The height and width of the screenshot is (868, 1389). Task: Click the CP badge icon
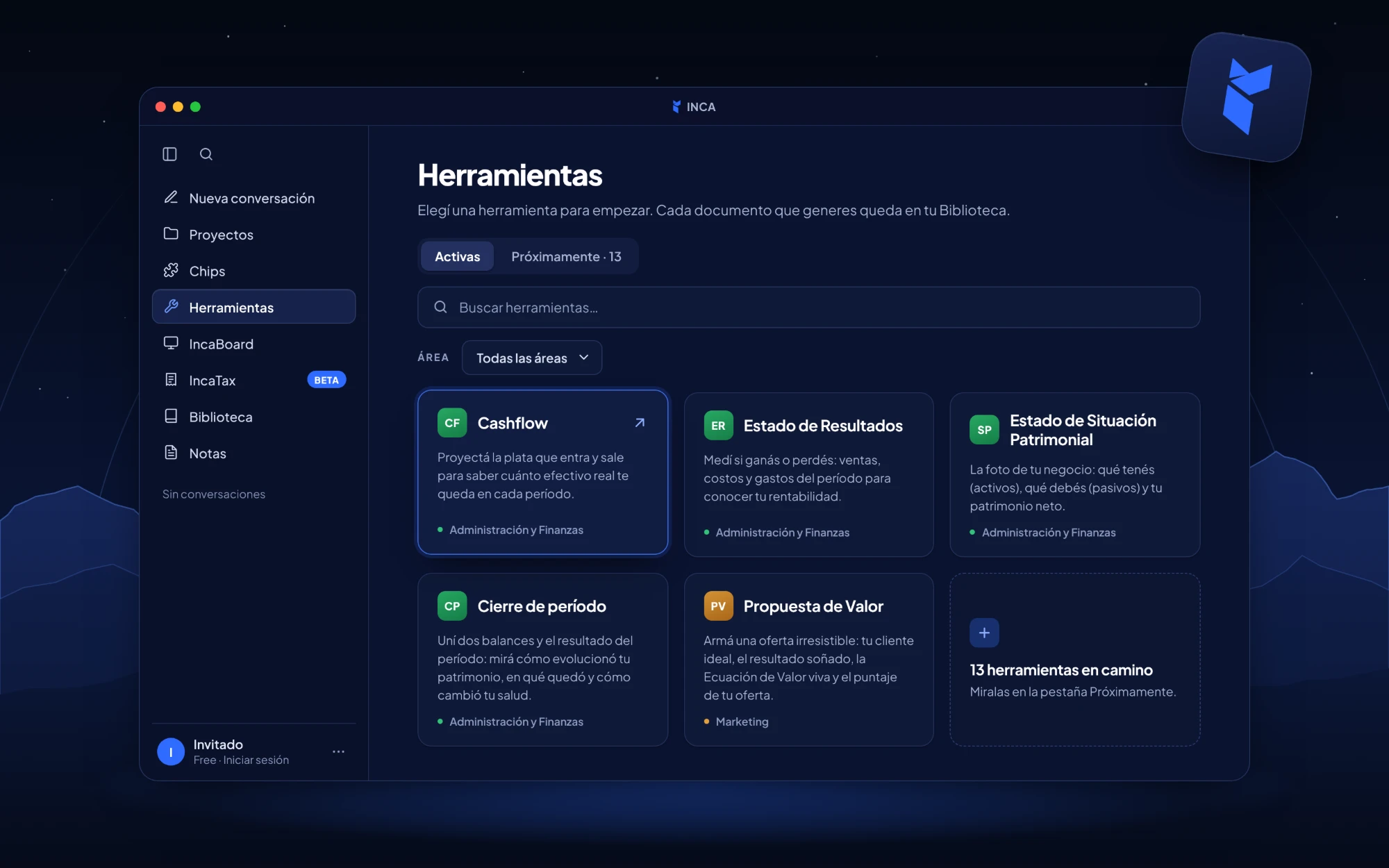[x=452, y=606]
